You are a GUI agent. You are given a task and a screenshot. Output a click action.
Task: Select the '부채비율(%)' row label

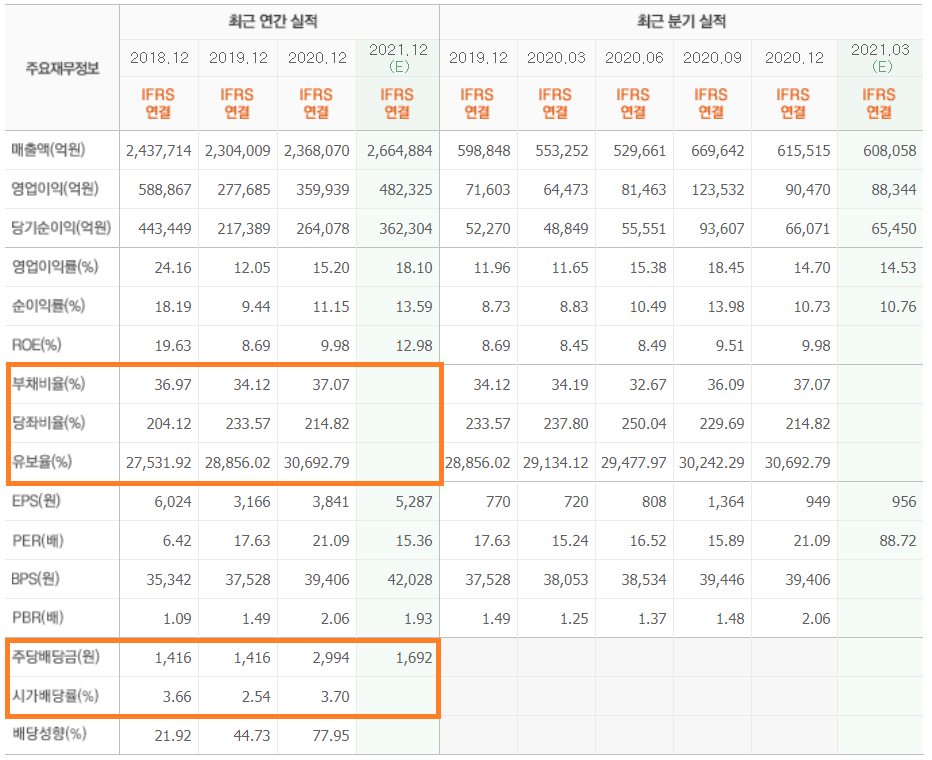click(48, 384)
